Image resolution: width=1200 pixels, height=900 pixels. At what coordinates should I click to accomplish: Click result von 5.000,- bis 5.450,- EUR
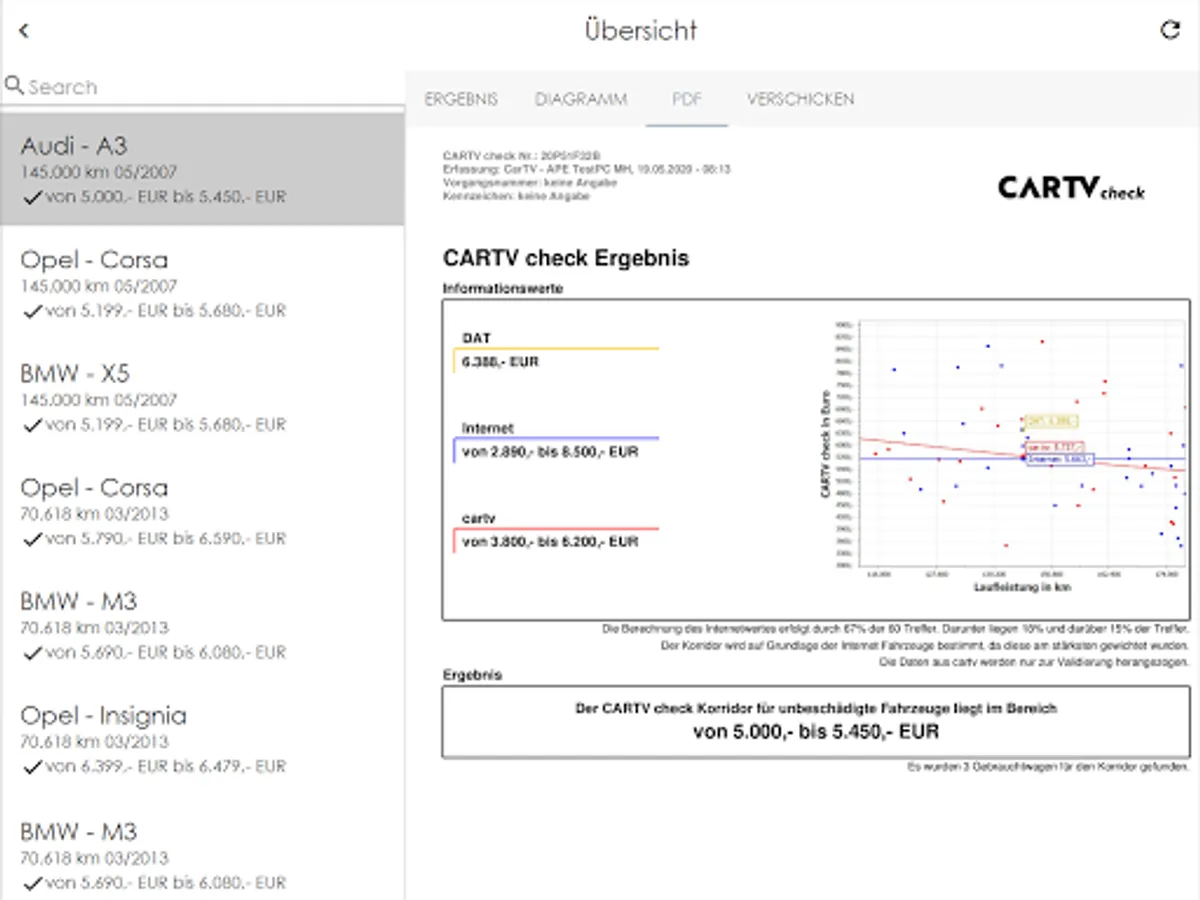coord(816,732)
